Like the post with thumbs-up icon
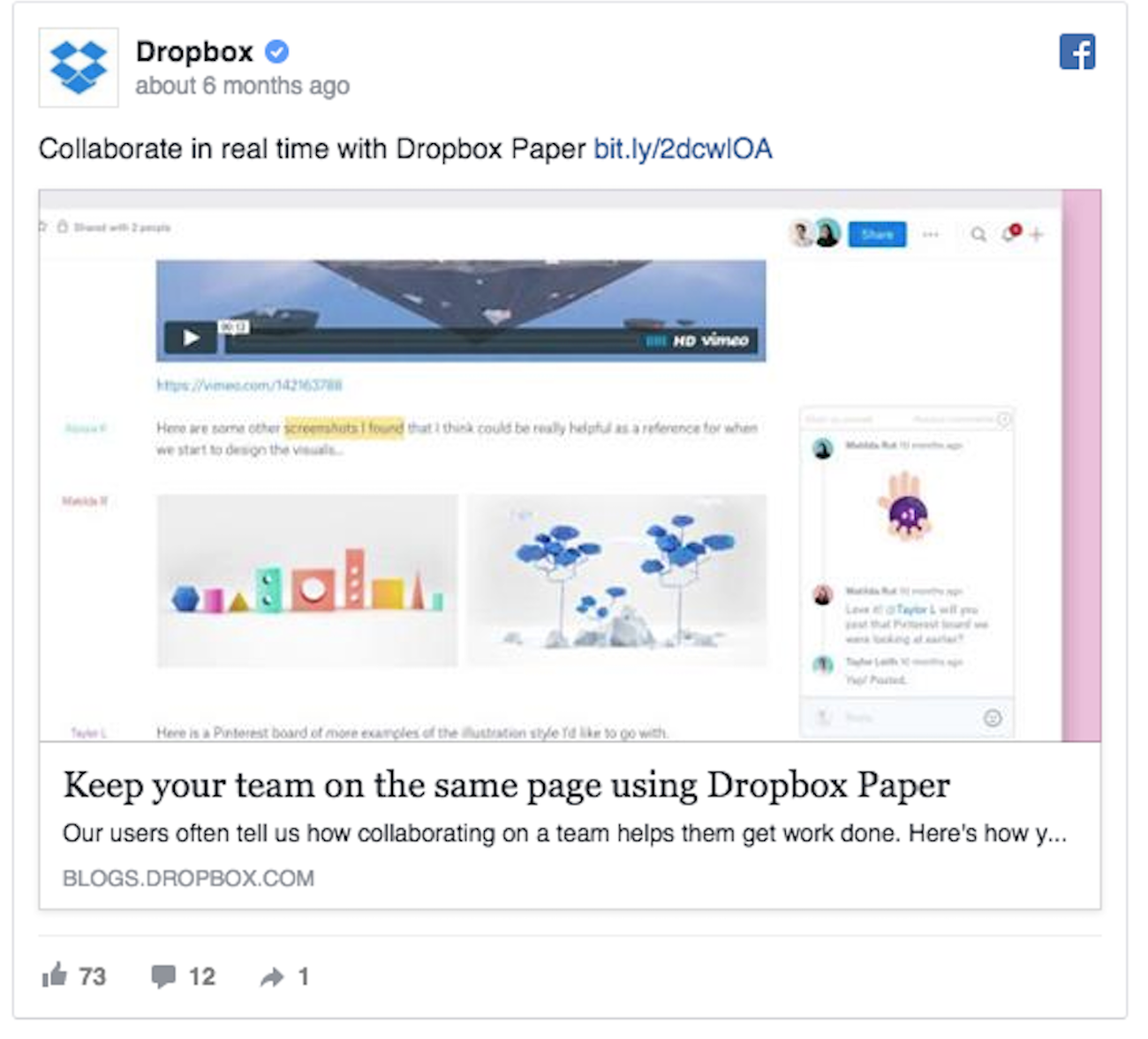The width and height of the screenshot is (1148, 1039). [55, 975]
